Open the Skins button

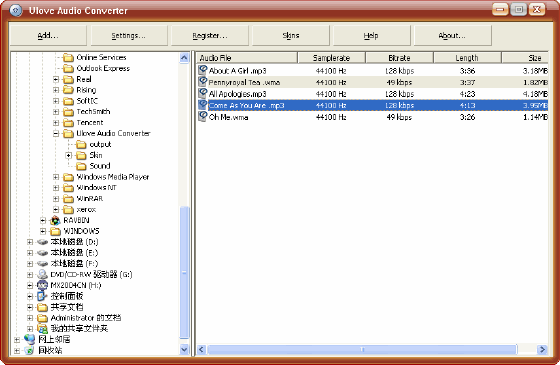tap(291, 35)
